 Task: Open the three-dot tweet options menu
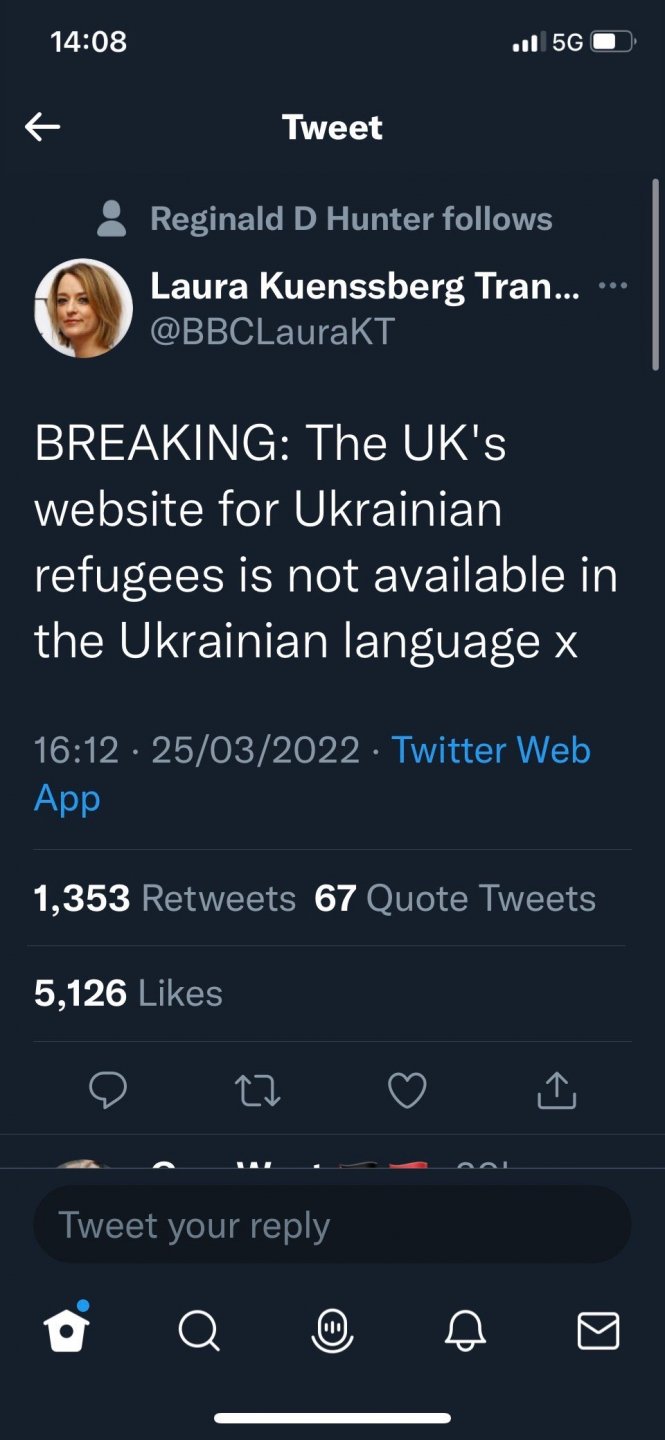coord(612,286)
